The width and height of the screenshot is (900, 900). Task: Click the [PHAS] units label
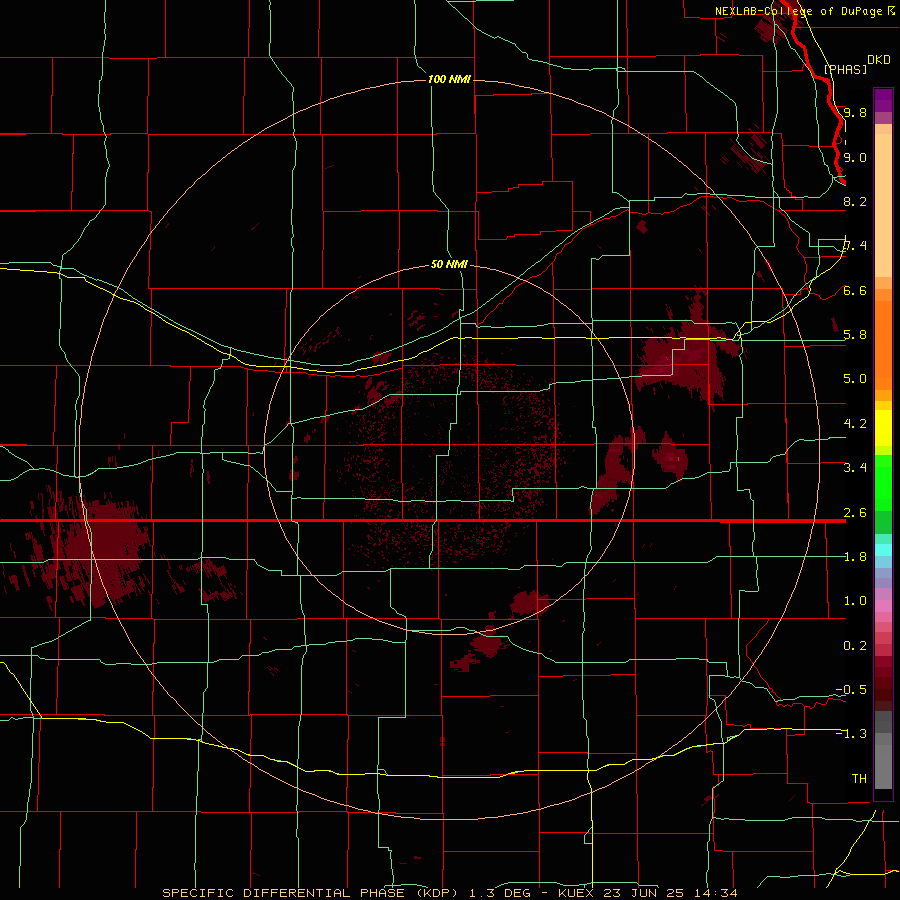coord(845,69)
